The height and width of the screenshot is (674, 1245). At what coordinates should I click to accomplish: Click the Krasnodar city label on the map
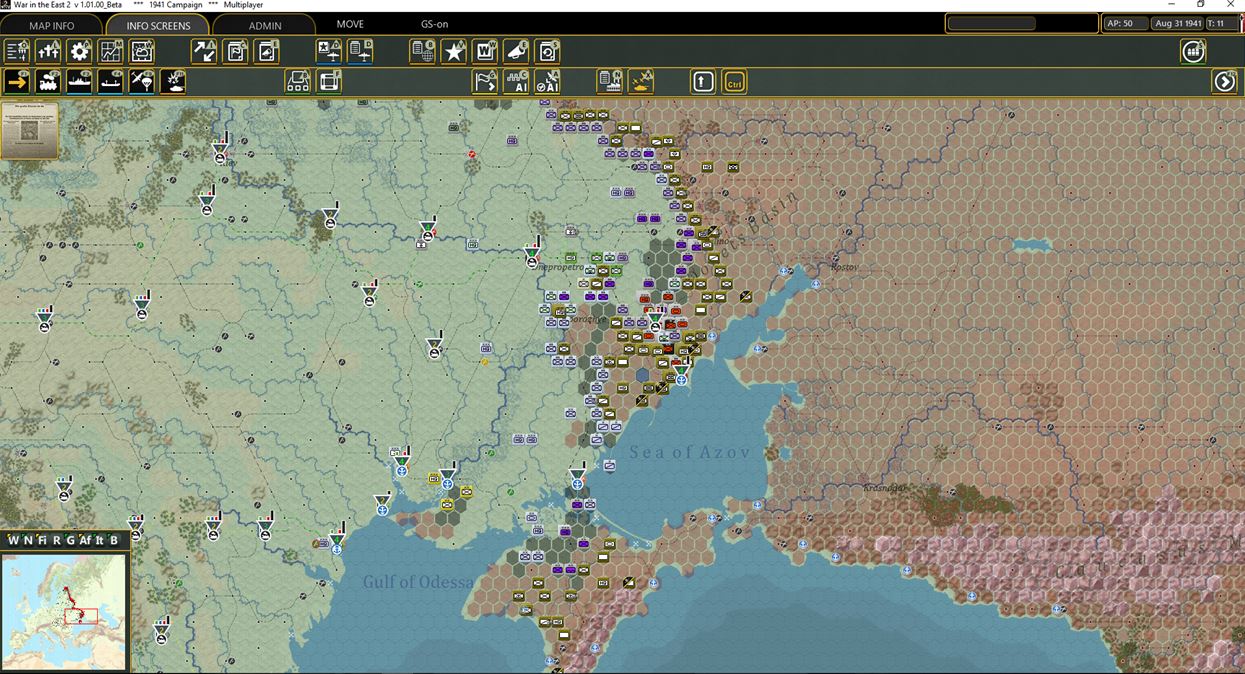886,488
